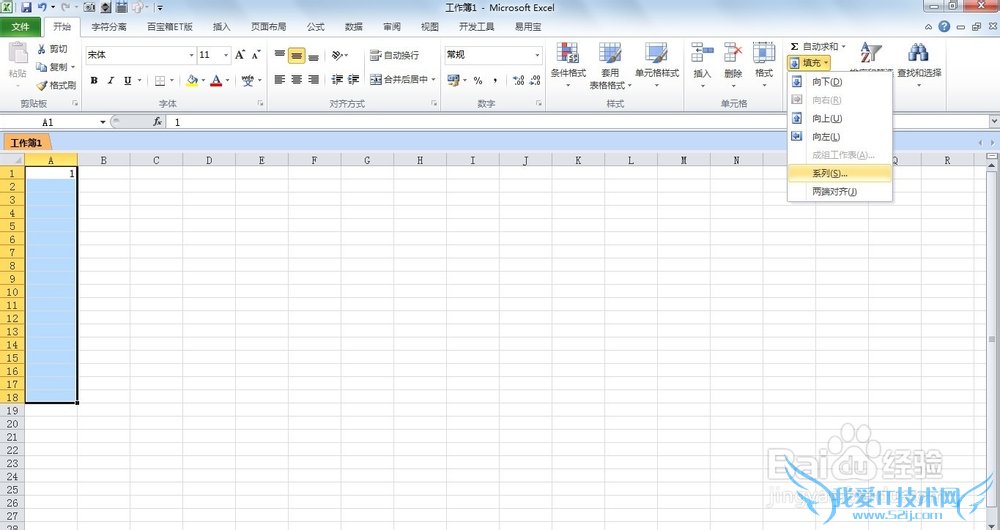Click the increase decimal icon
The image size is (1000, 530).
pyautogui.click(x=518, y=80)
